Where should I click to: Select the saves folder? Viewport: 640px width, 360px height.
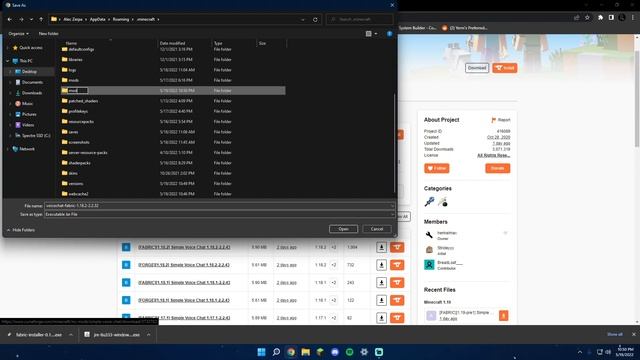[73, 132]
